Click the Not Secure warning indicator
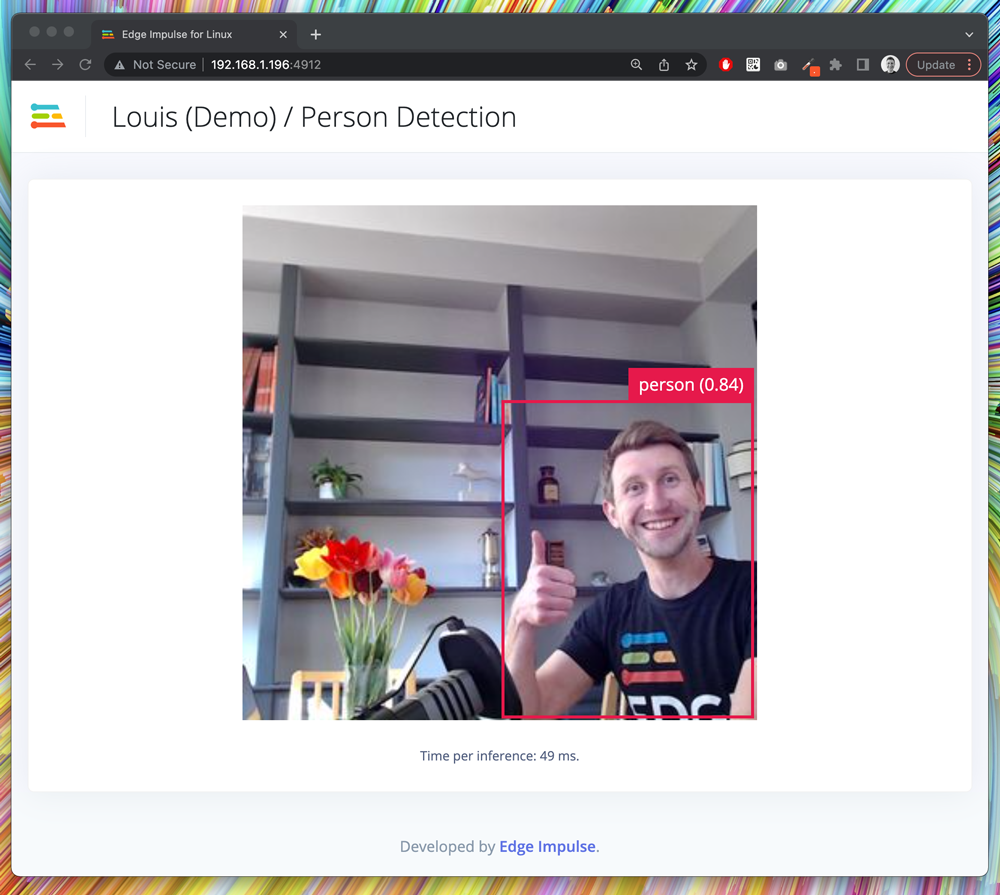 click(x=156, y=65)
